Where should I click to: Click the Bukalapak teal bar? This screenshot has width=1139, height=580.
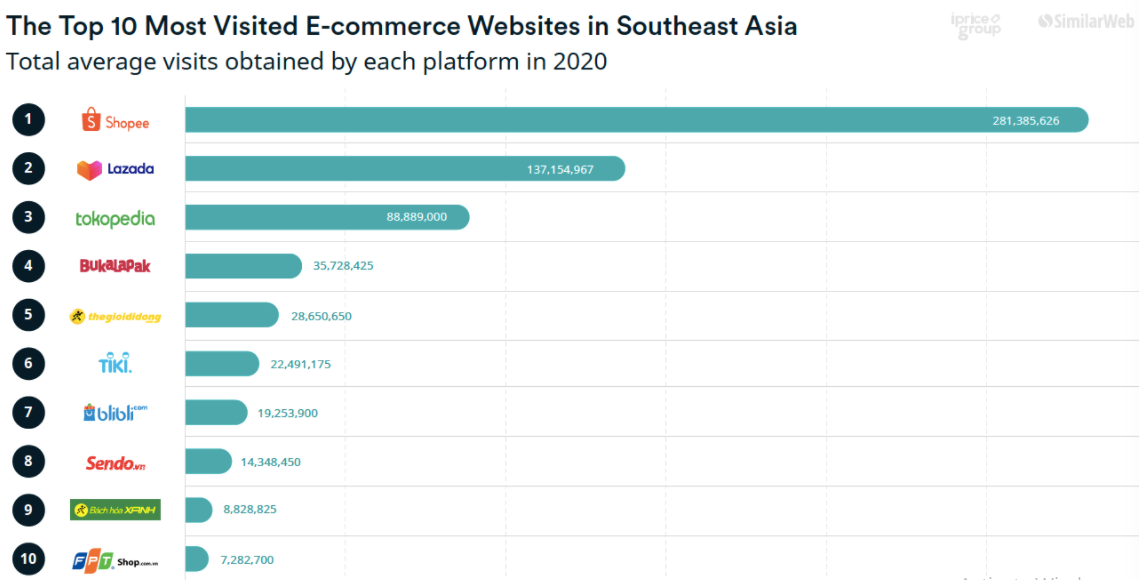(243, 266)
